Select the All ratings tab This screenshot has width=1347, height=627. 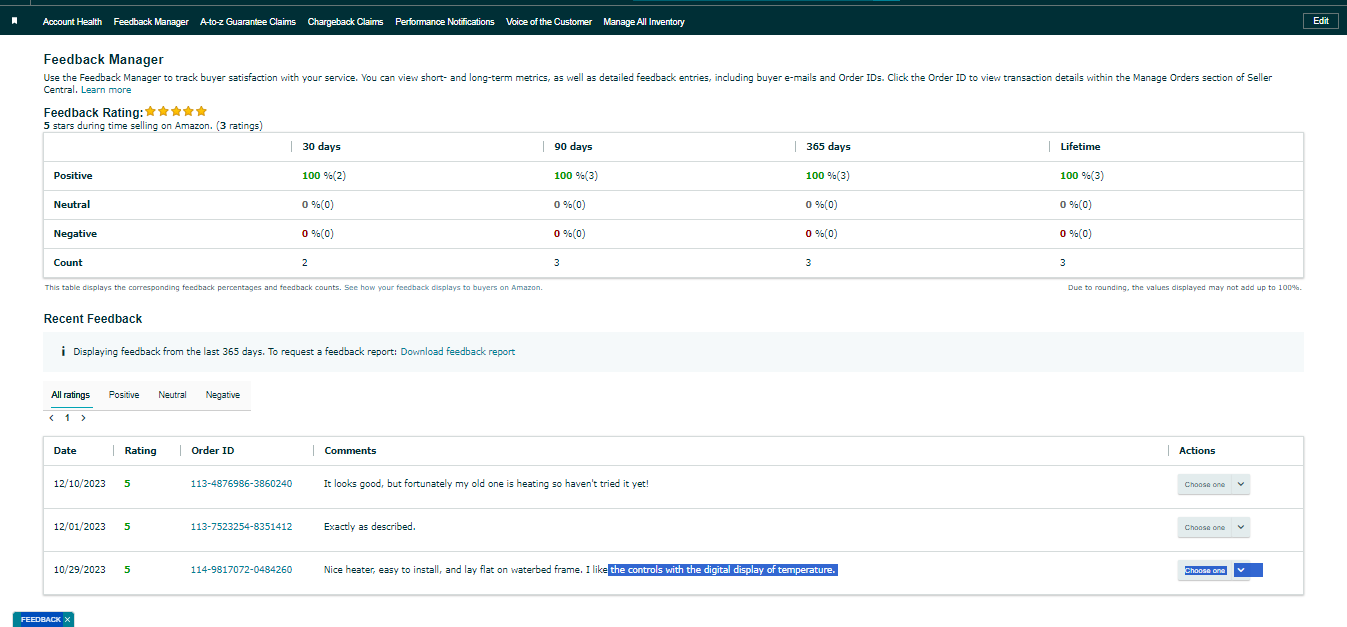pyautogui.click(x=72, y=395)
